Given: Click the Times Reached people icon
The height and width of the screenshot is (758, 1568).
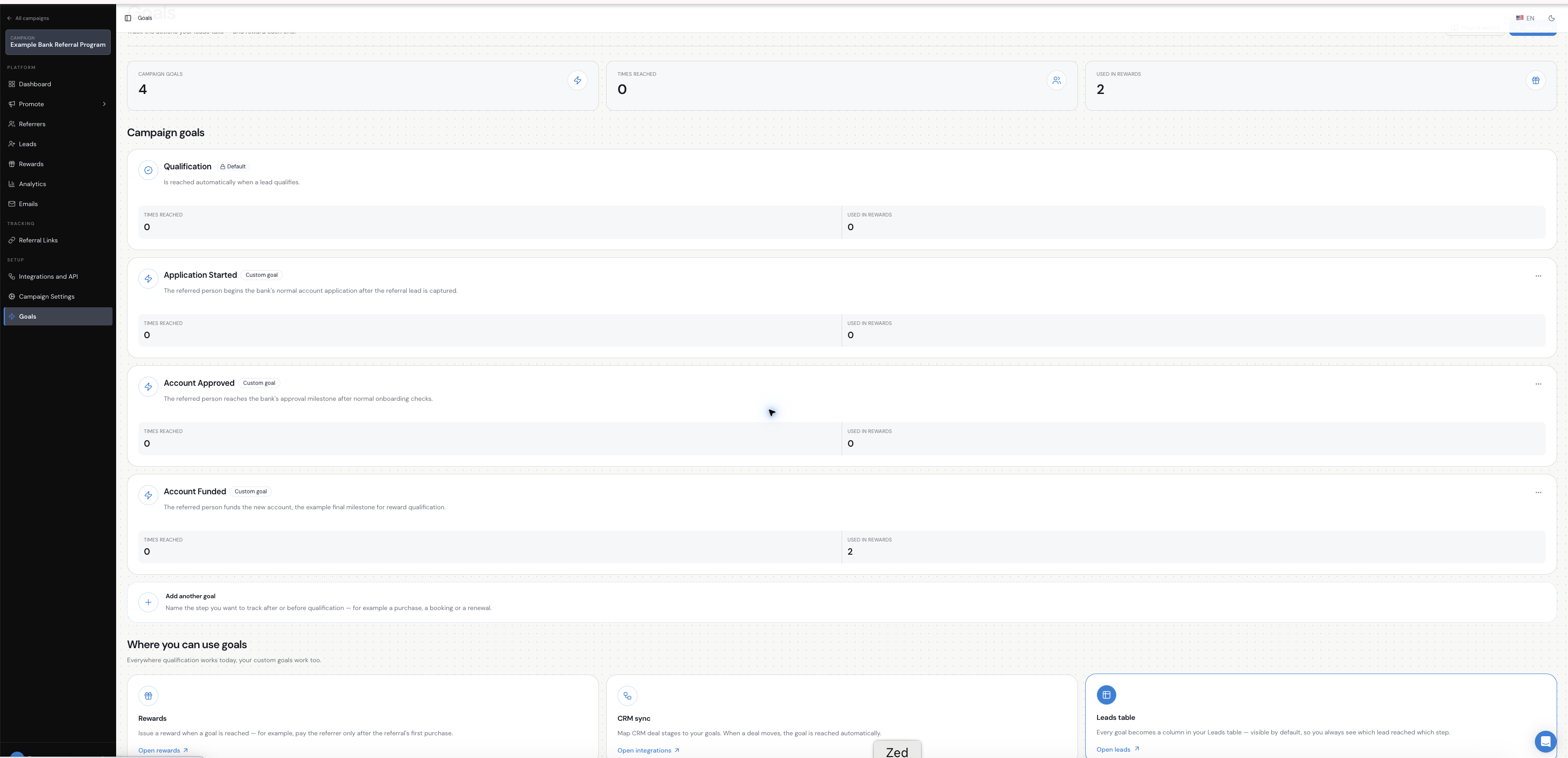Looking at the screenshot, I should tap(1056, 80).
